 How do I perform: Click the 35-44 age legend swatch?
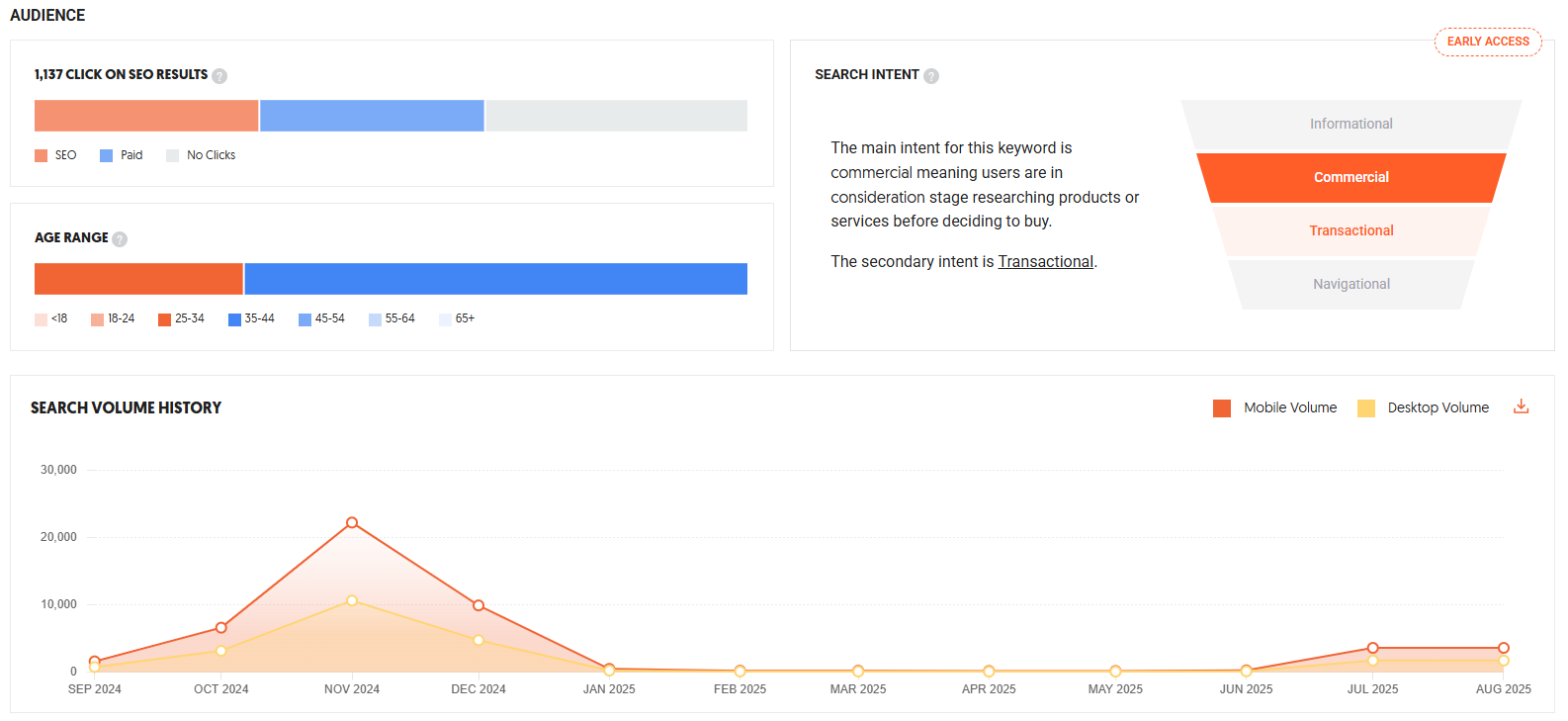coord(234,319)
